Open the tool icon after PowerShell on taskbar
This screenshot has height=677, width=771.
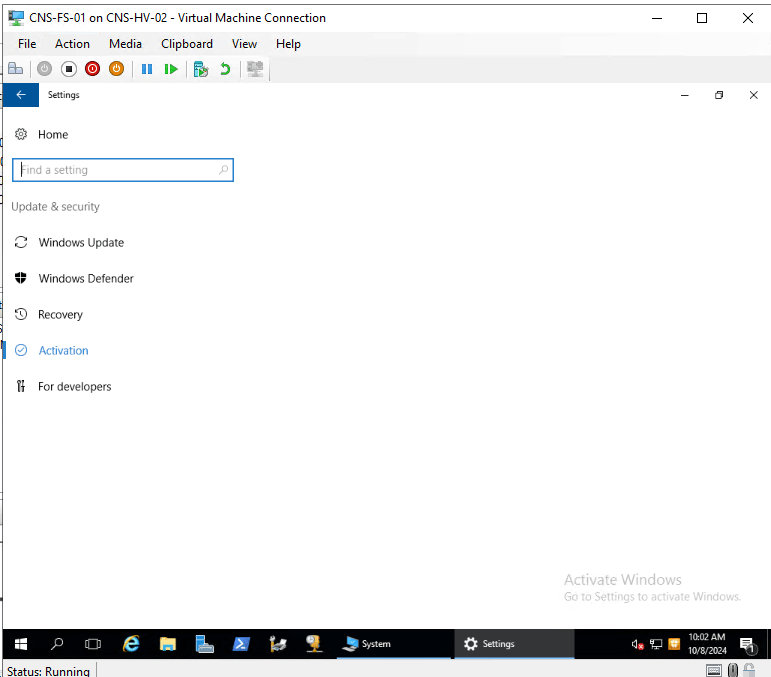(278, 644)
